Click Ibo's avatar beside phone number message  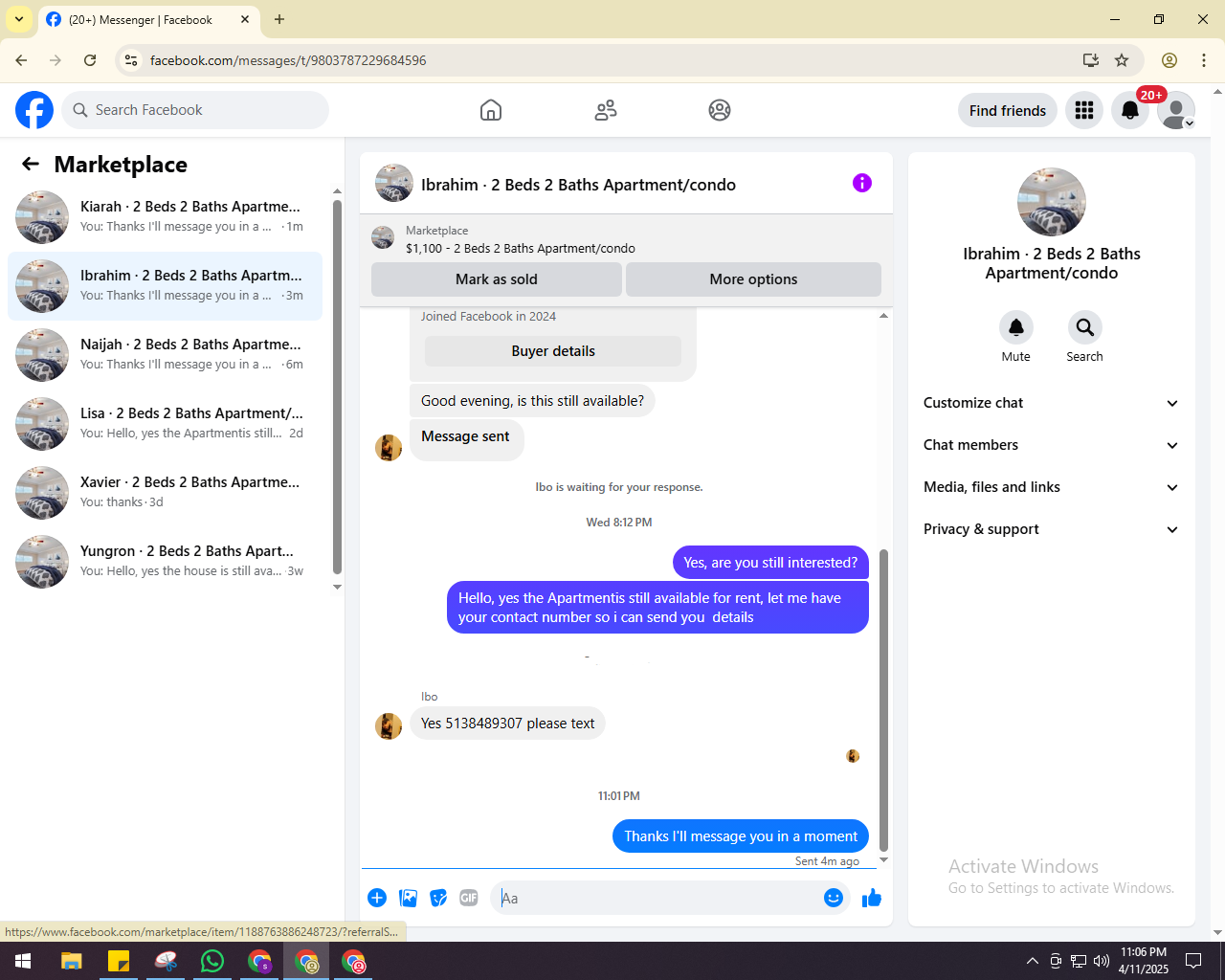(389, 725)
